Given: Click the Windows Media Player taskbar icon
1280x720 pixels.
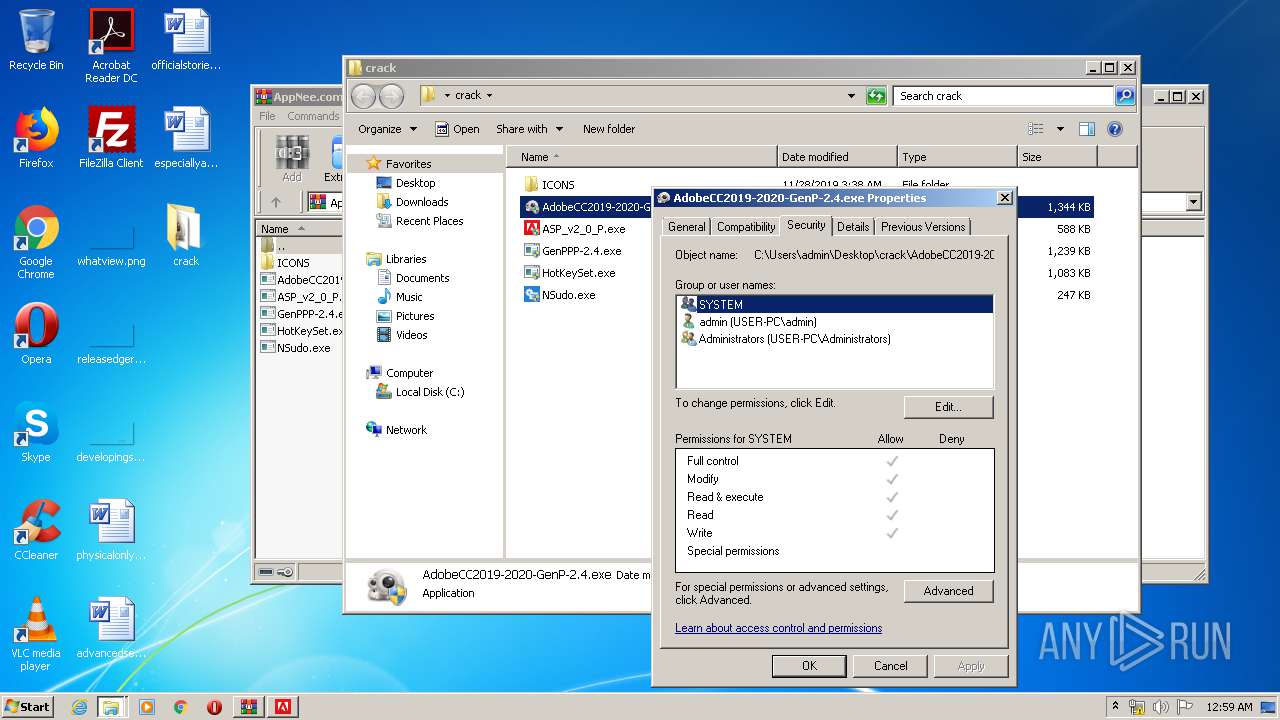Looking at the screenshot, I should point(147,706).
